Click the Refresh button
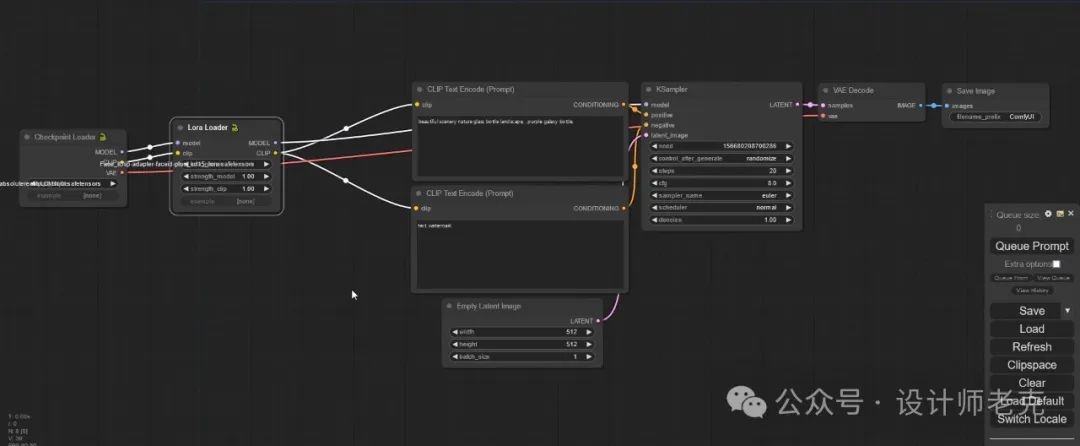The width and height of the screenshot is (1080, 446). click(1031, 347)
